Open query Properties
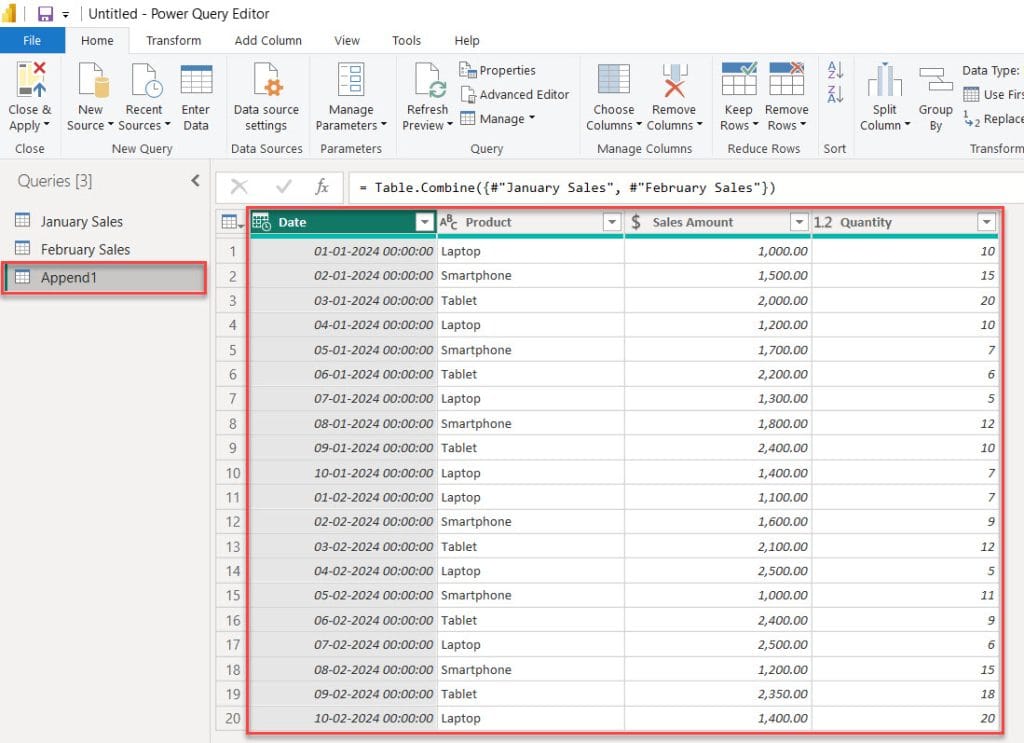The image size is (1024, 743). 498,70
